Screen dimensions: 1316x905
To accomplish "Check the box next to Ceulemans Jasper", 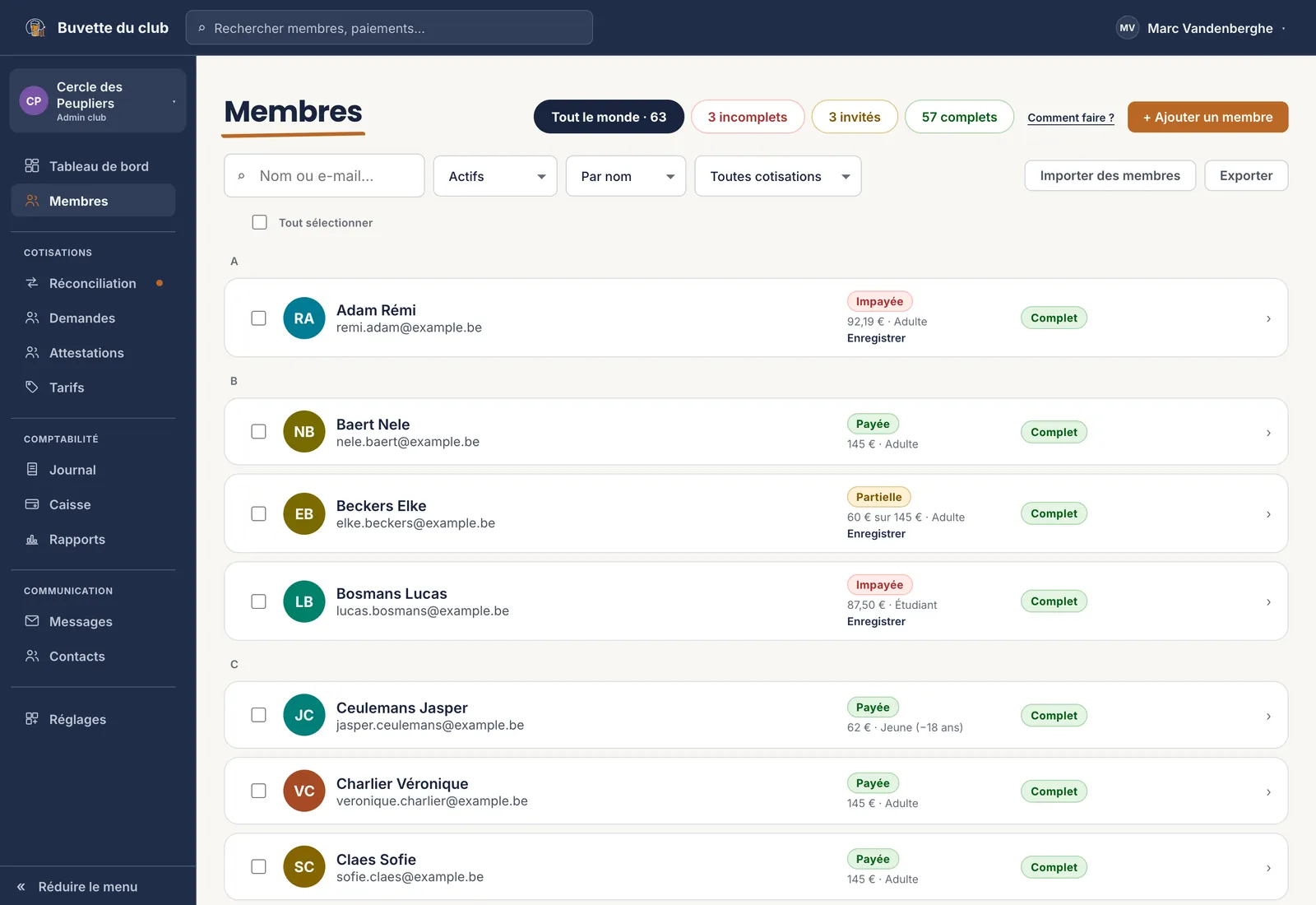I will pyautogui.click(x=258, y=715).
